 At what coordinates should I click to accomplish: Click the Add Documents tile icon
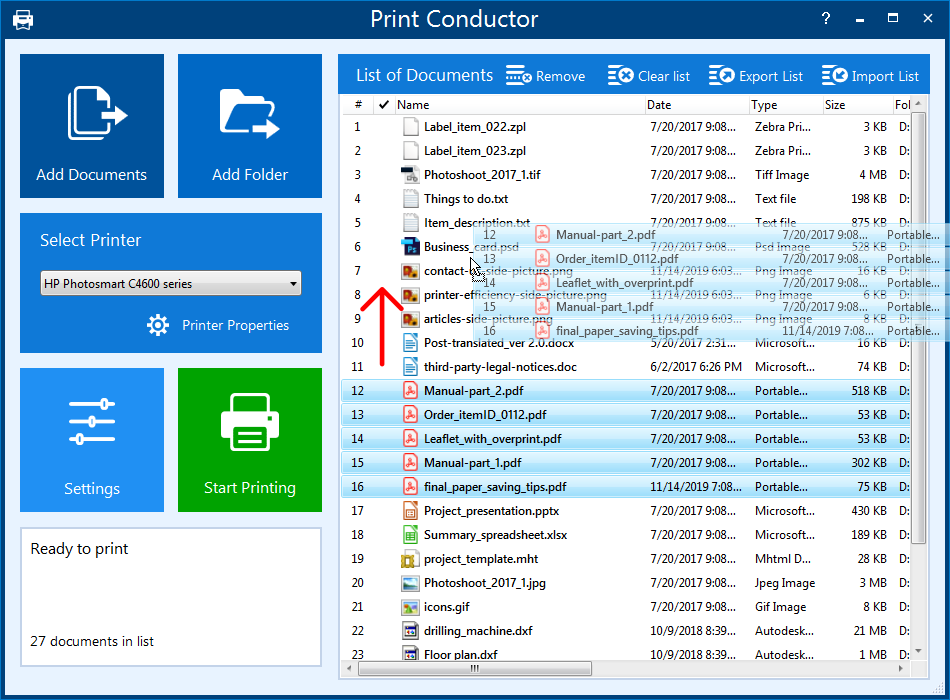(95, 113)
